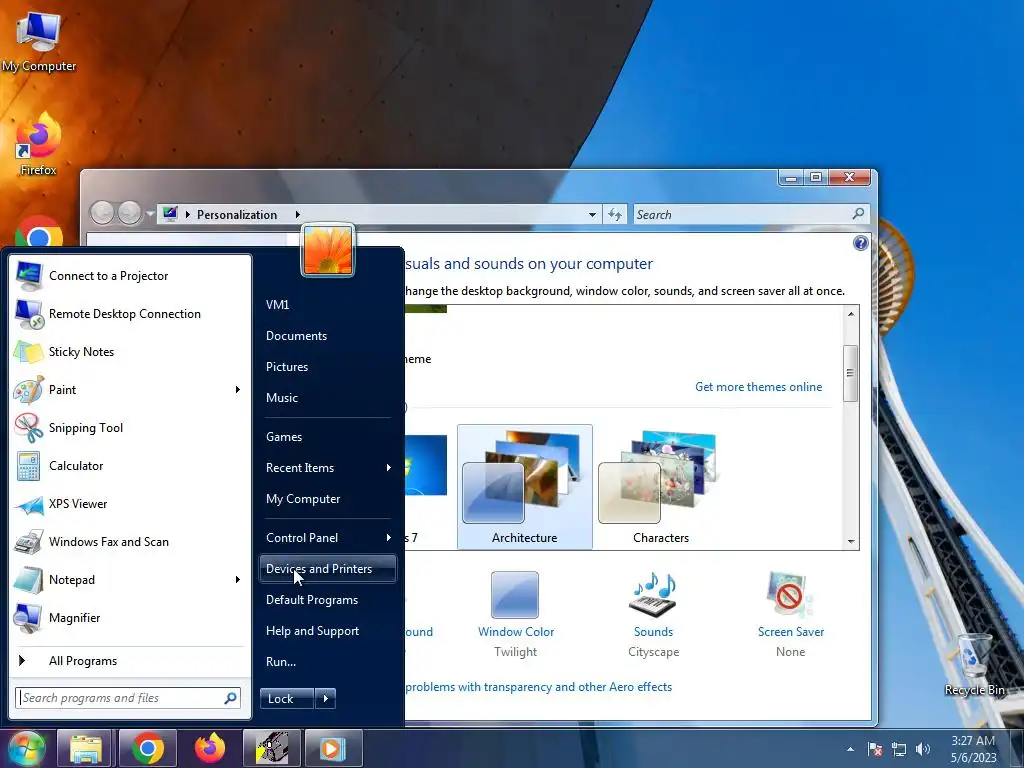This screenshot has height=768, width=1024.
Task: Open the Screen Saver settings icon
Action: click(x=790, y=595)
